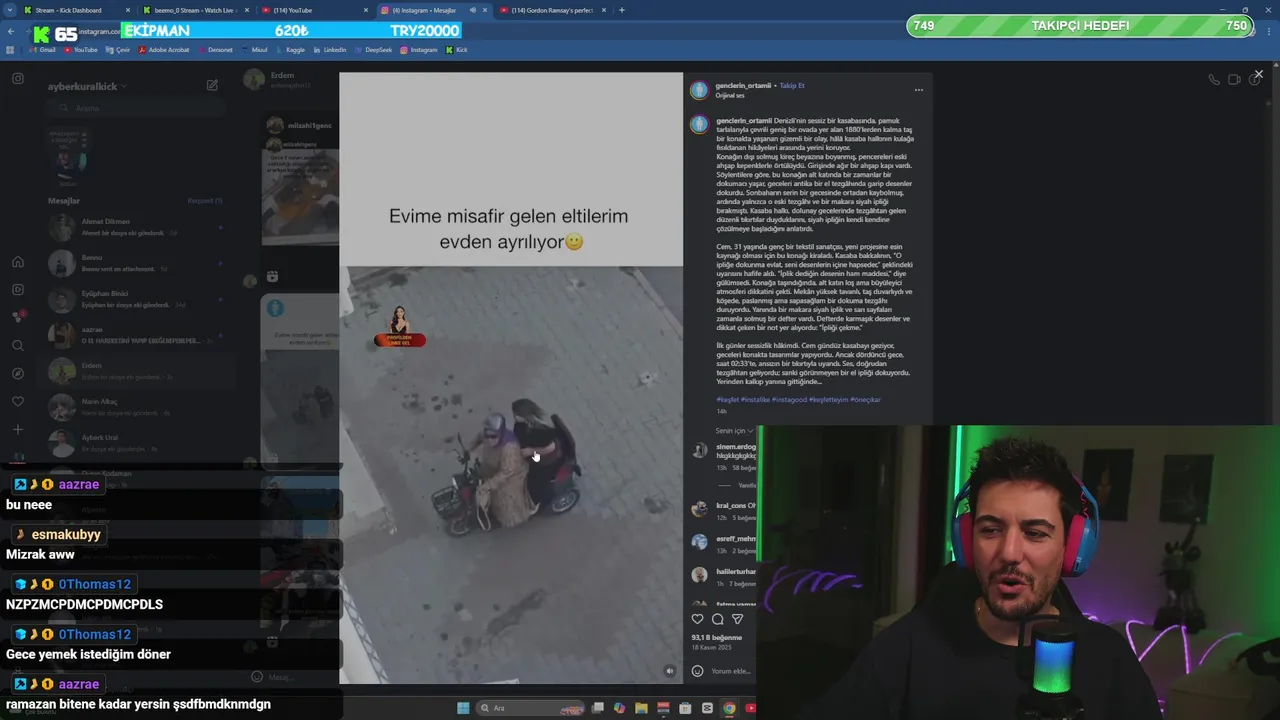Screen dimensions: 1280x720
Task: Open conversation info icon in chat header
Action: [x=1254, y=79]
